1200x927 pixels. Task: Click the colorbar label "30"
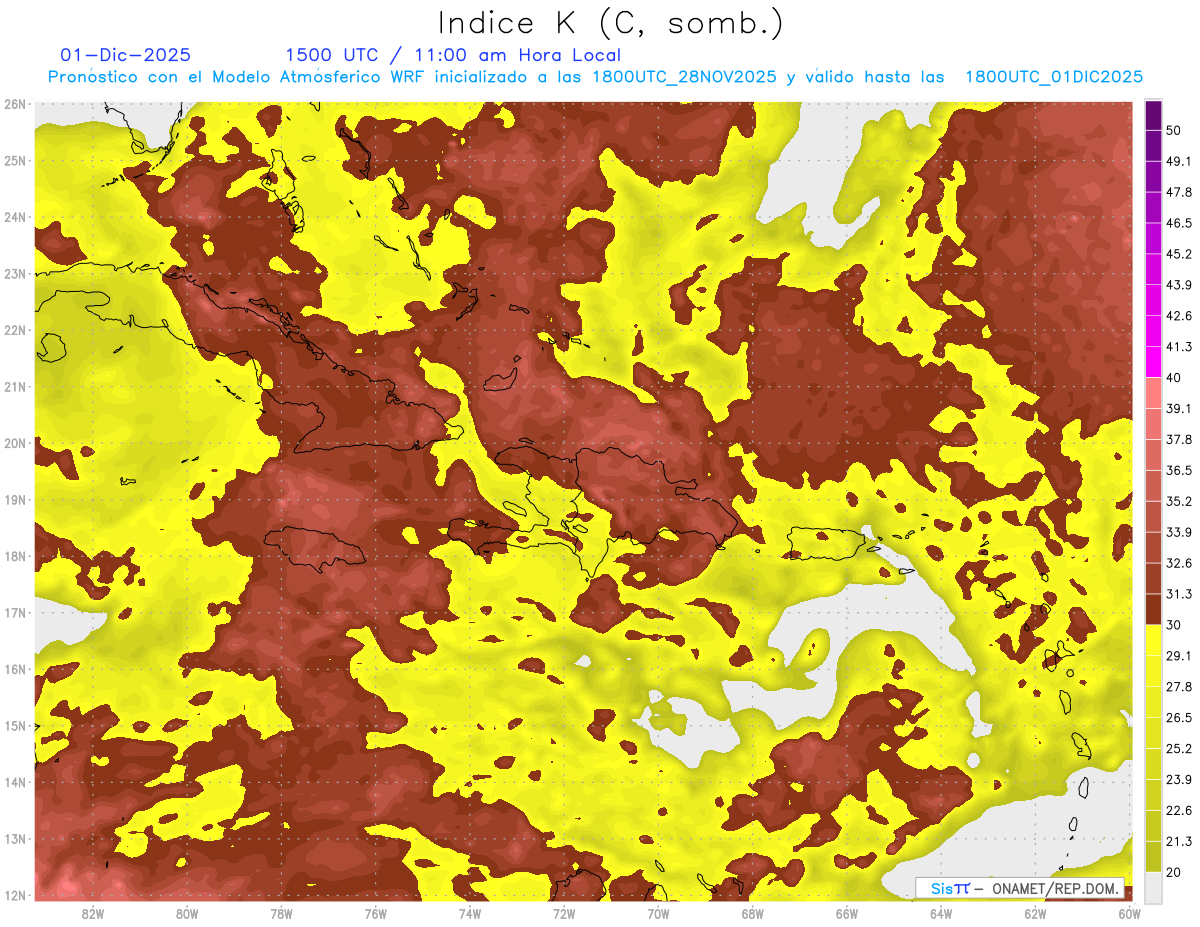point(1174,624)
